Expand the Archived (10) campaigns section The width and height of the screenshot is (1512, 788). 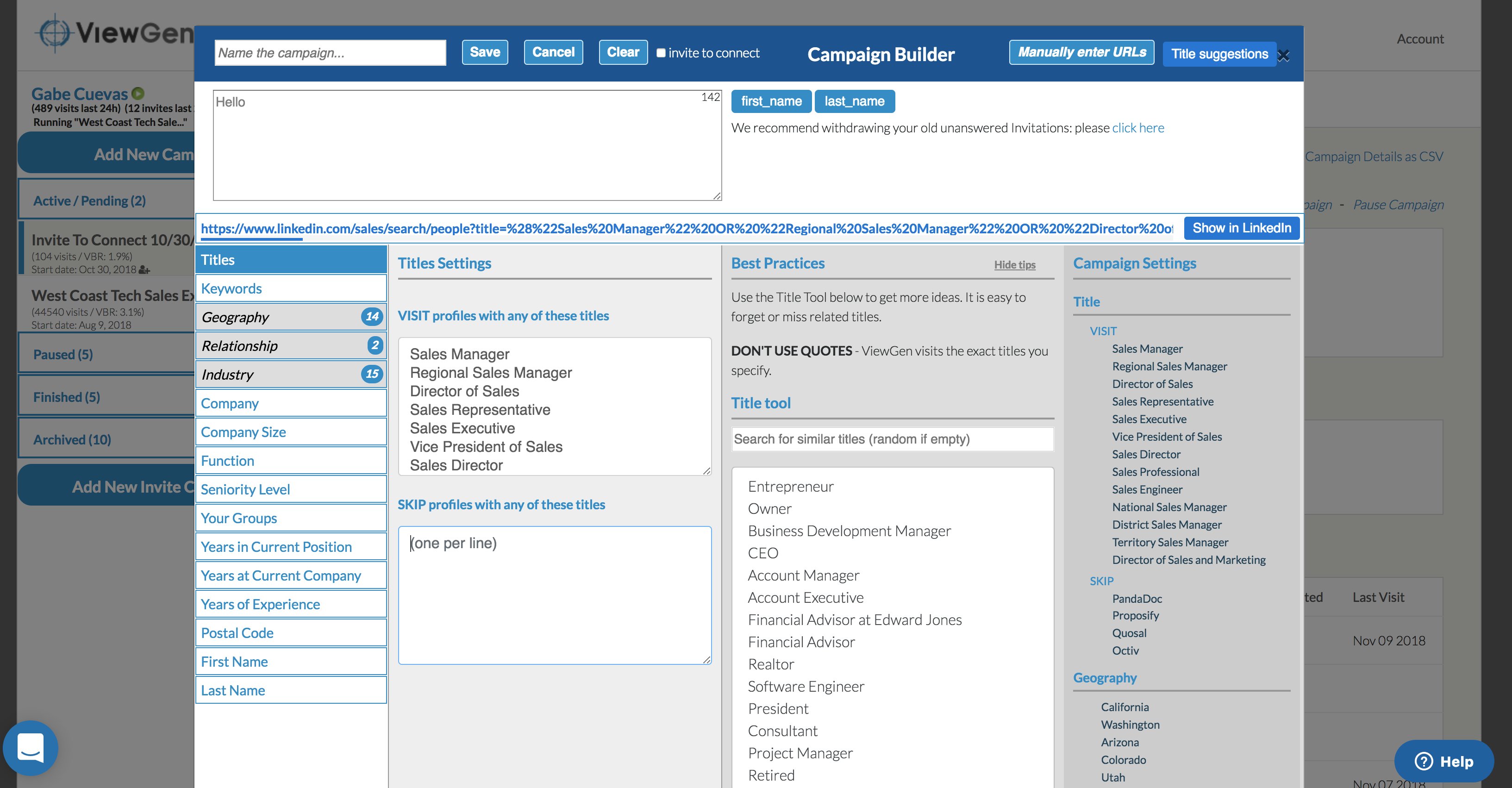(x=72, y=438)
